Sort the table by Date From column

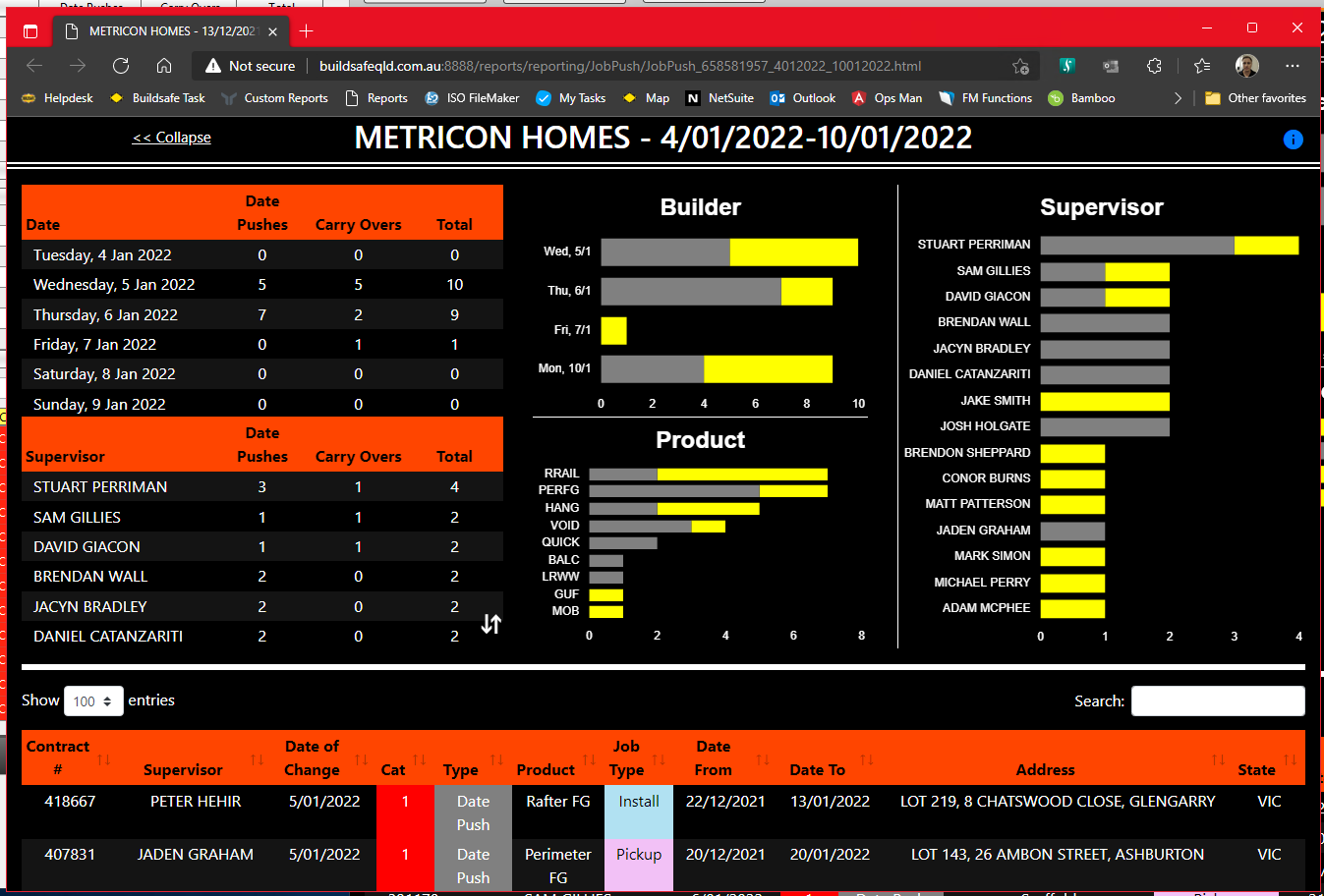(725, 758)
